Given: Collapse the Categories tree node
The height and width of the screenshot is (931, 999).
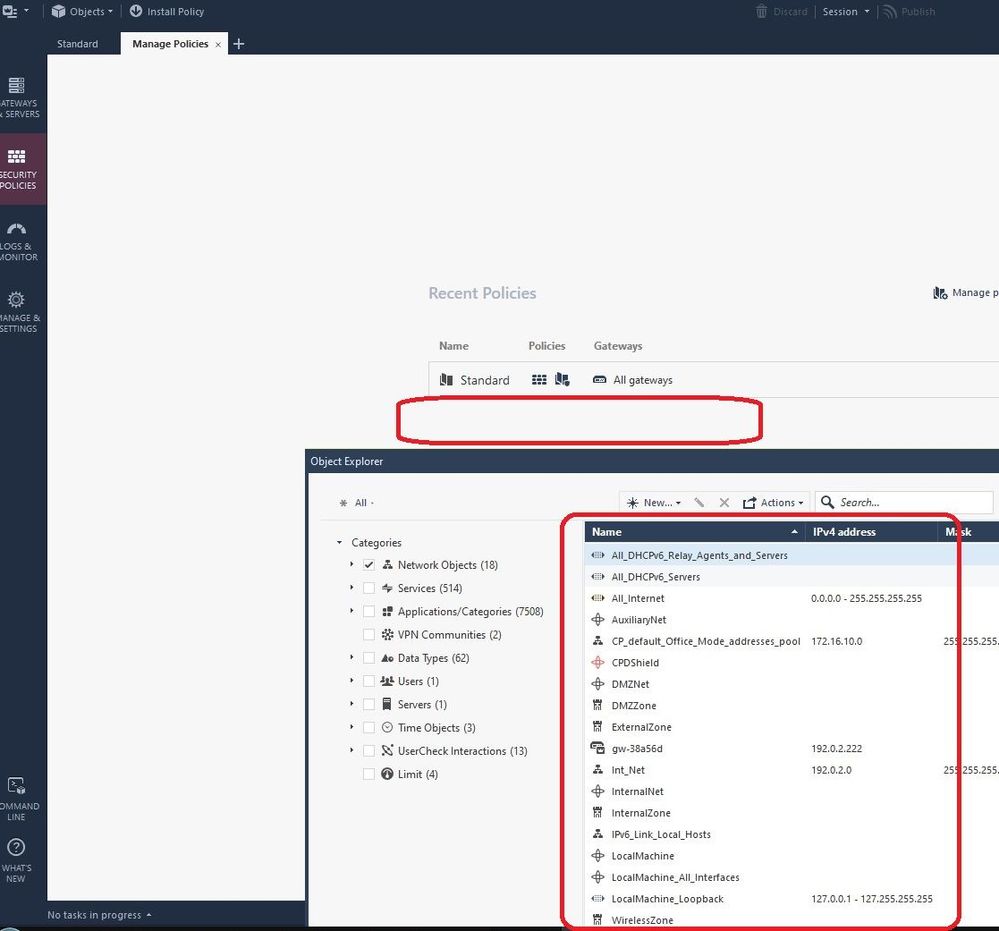Looking at the screenshot, I should 339,542.
